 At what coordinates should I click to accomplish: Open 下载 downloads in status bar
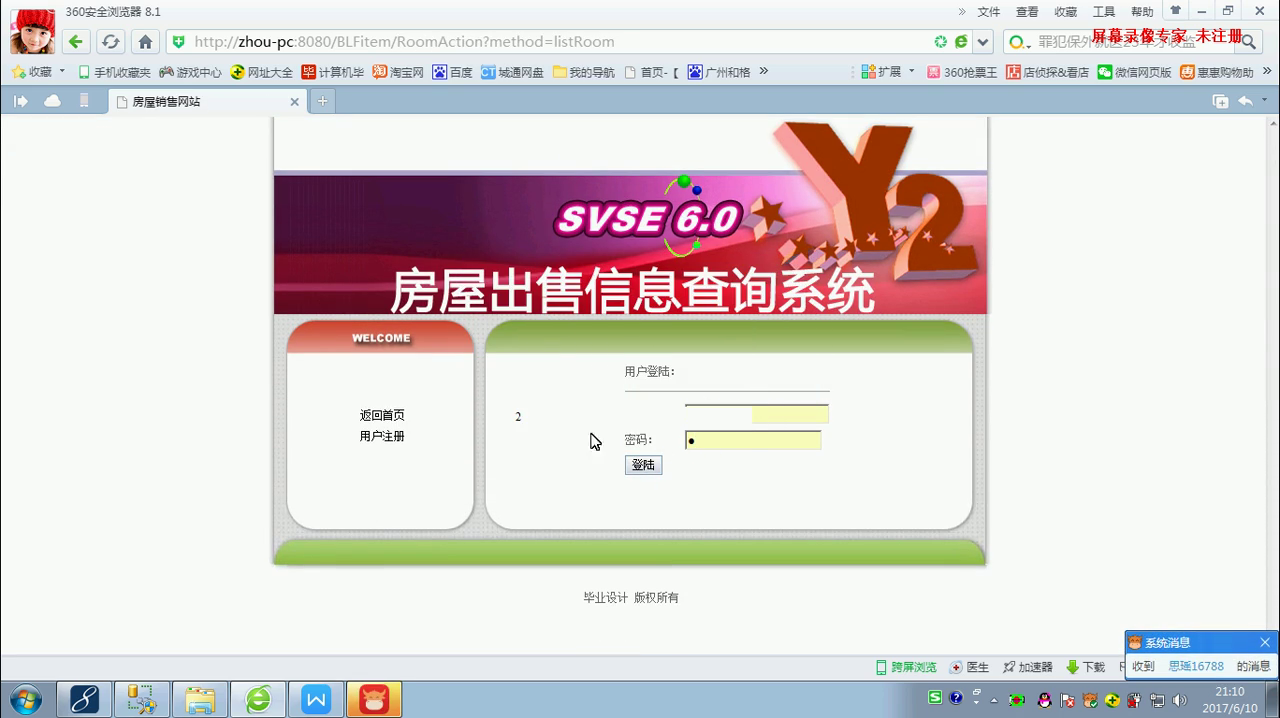coord(1086,667)
